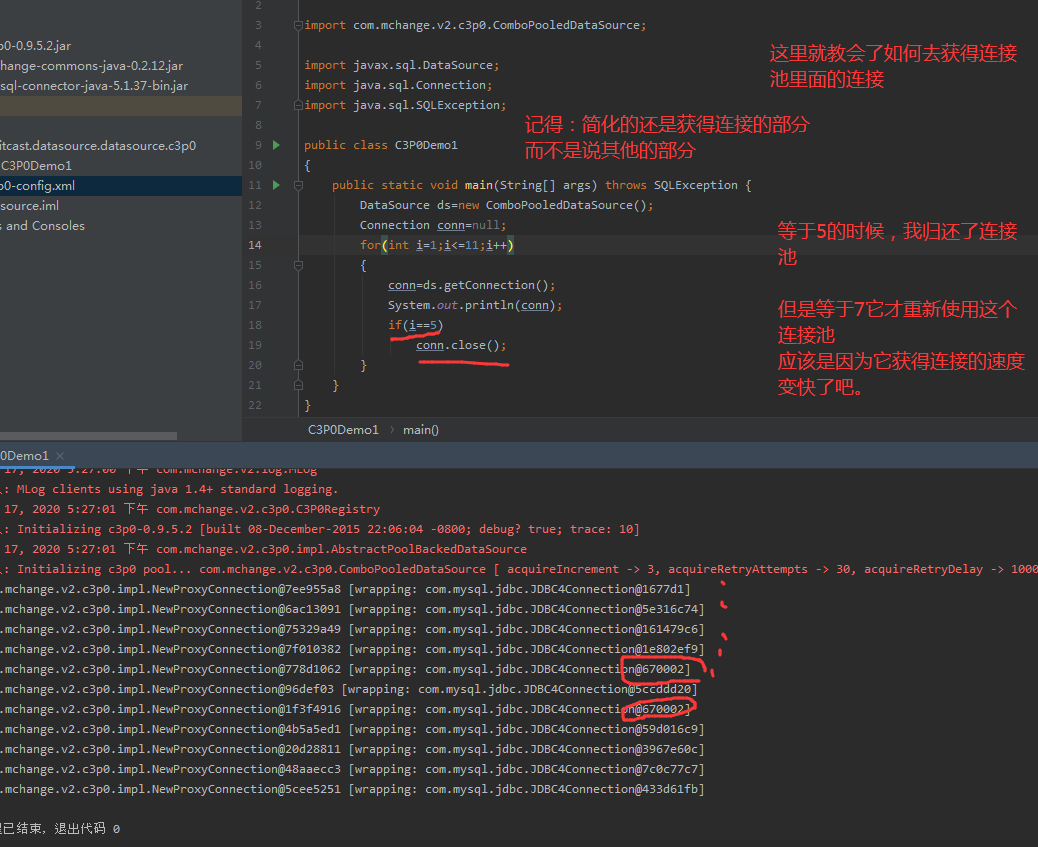Click the 'Connection conn=null;' line
This screenshot has height=847, width=1038.
click(433, 225)
